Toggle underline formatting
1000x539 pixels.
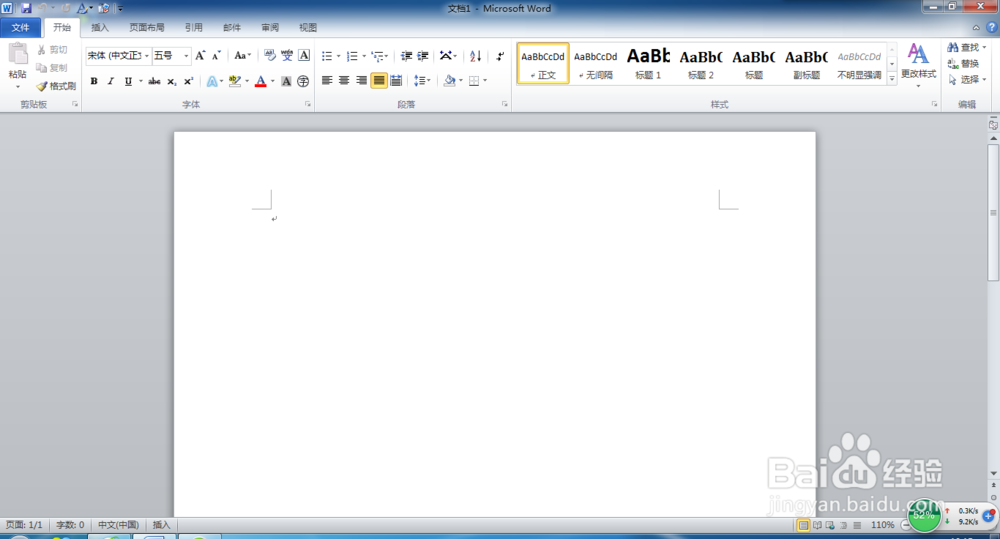point(128,82)
